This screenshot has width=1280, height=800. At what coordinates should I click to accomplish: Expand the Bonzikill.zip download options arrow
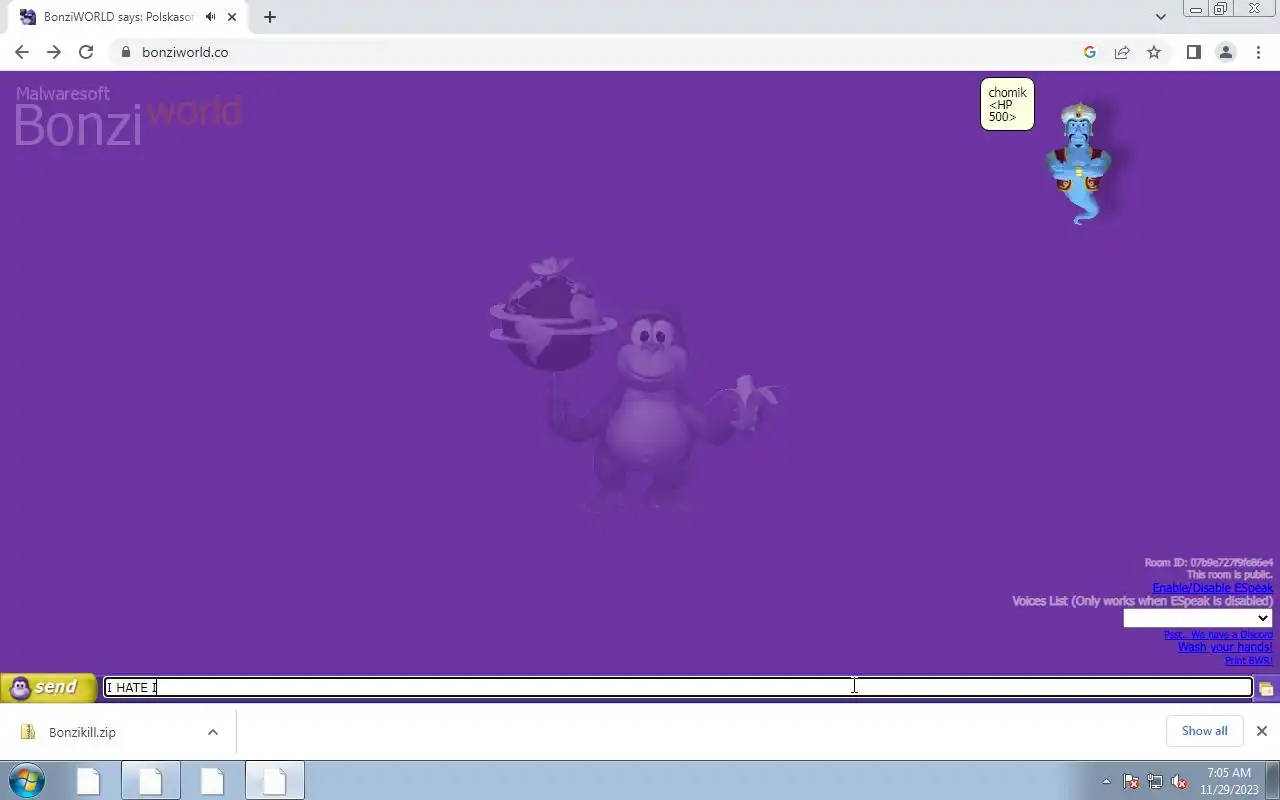tap(213, 732)
